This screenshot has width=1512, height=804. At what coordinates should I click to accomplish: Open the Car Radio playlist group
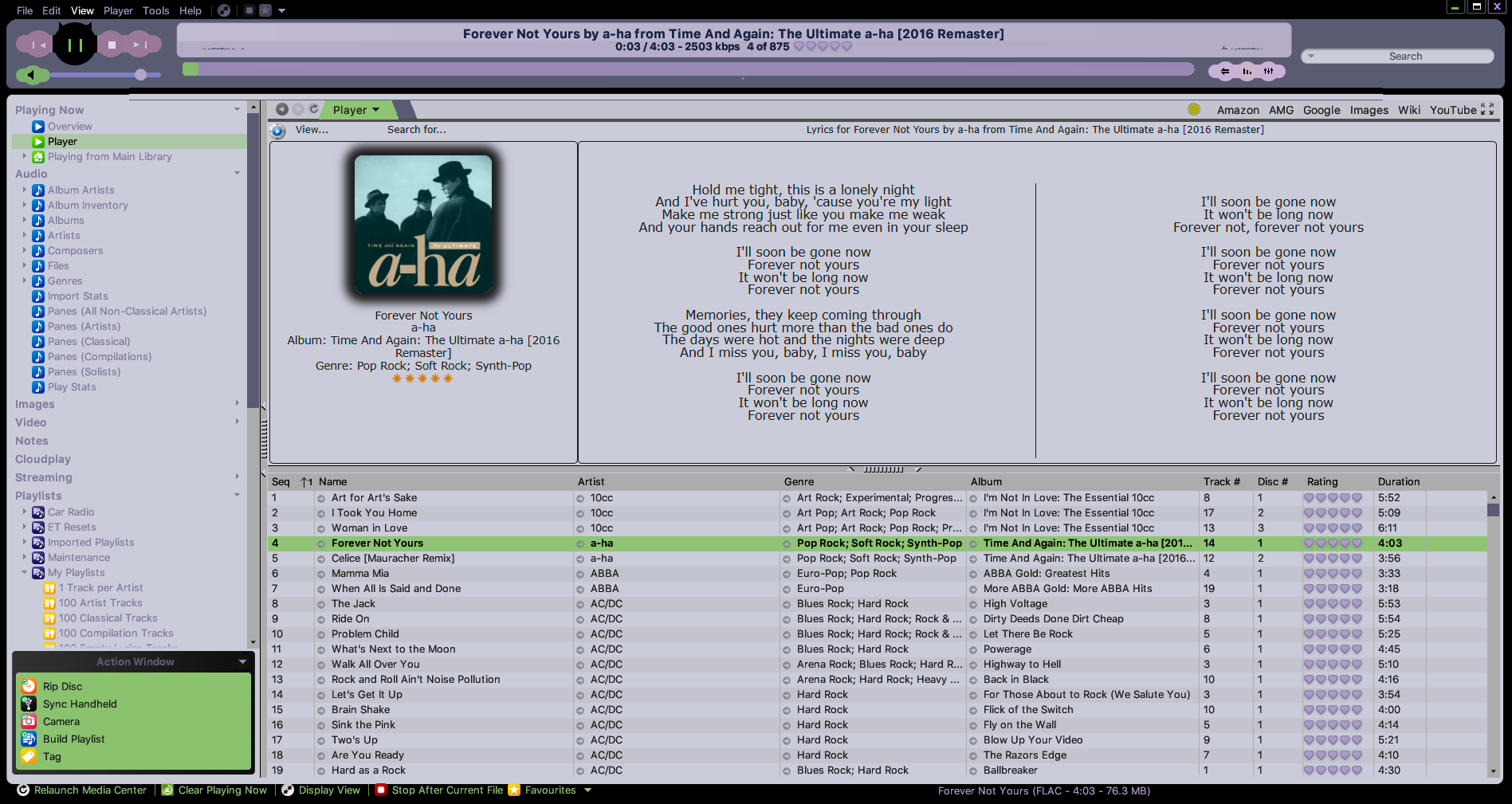[x=71, y=512]
